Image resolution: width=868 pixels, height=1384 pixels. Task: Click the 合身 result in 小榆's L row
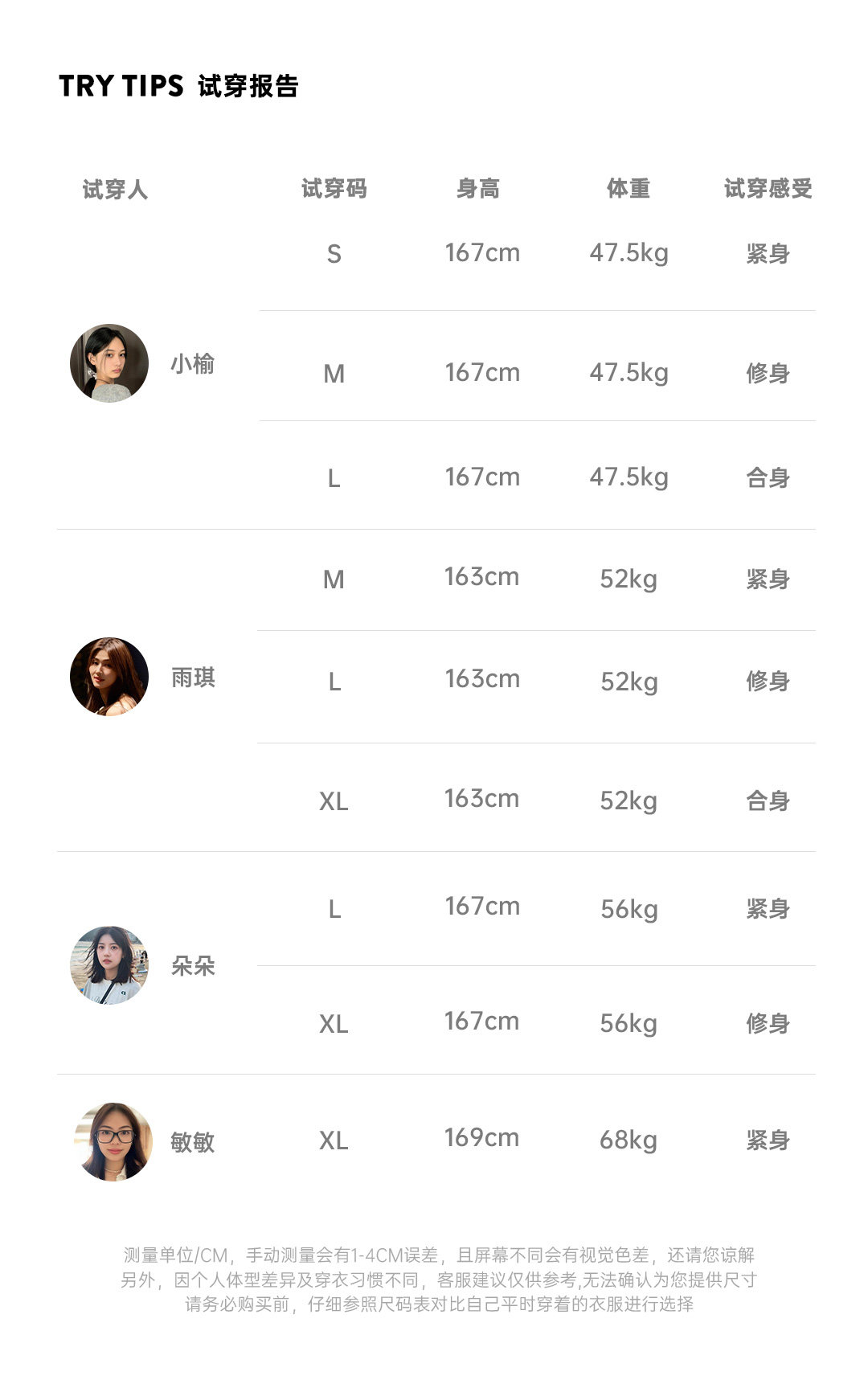(768, 478)
